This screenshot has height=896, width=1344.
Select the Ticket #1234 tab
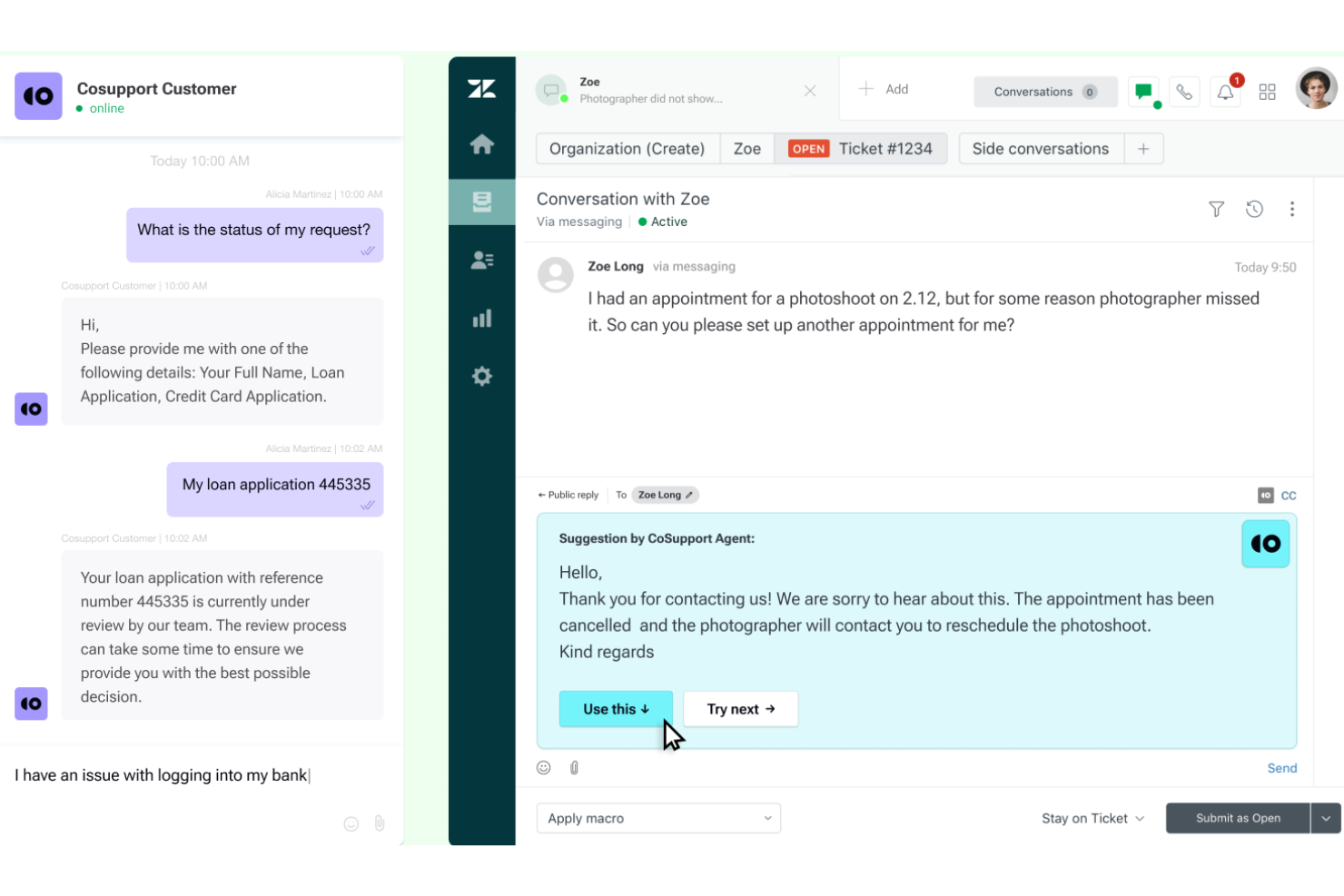point(861,149)
